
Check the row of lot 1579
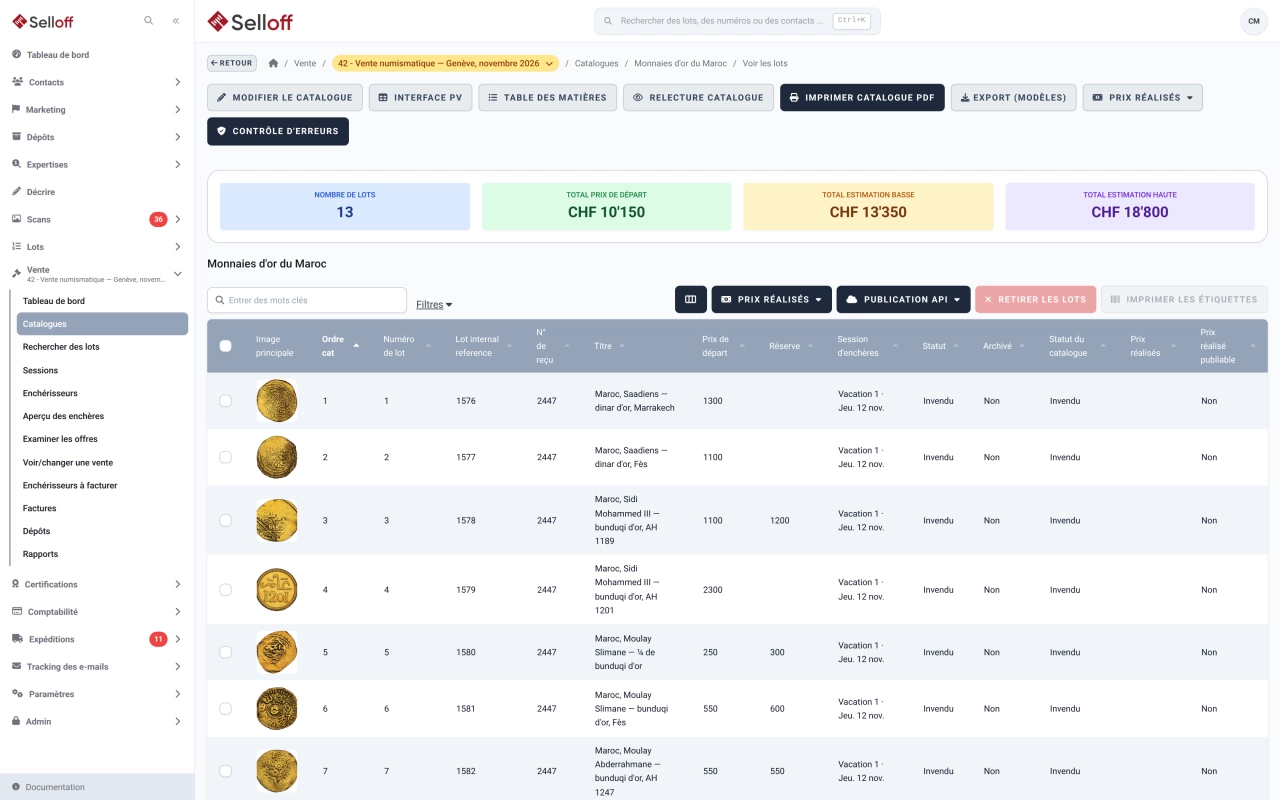point(225,590)
